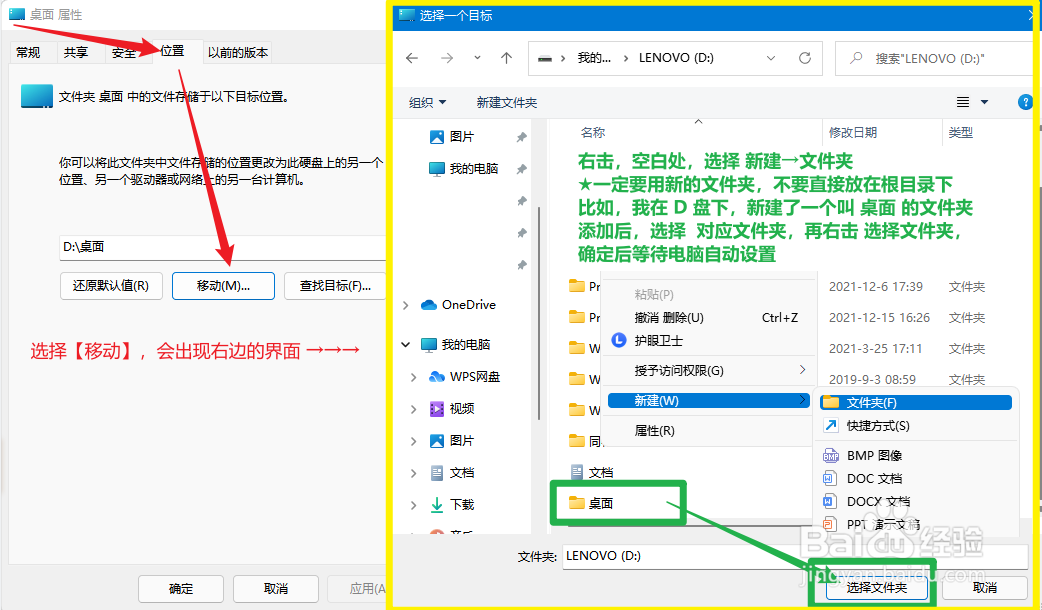The height and width of the screenshot is (610, 1042).
Task: Click the back navigation arrow
Action: pos(411,57)
